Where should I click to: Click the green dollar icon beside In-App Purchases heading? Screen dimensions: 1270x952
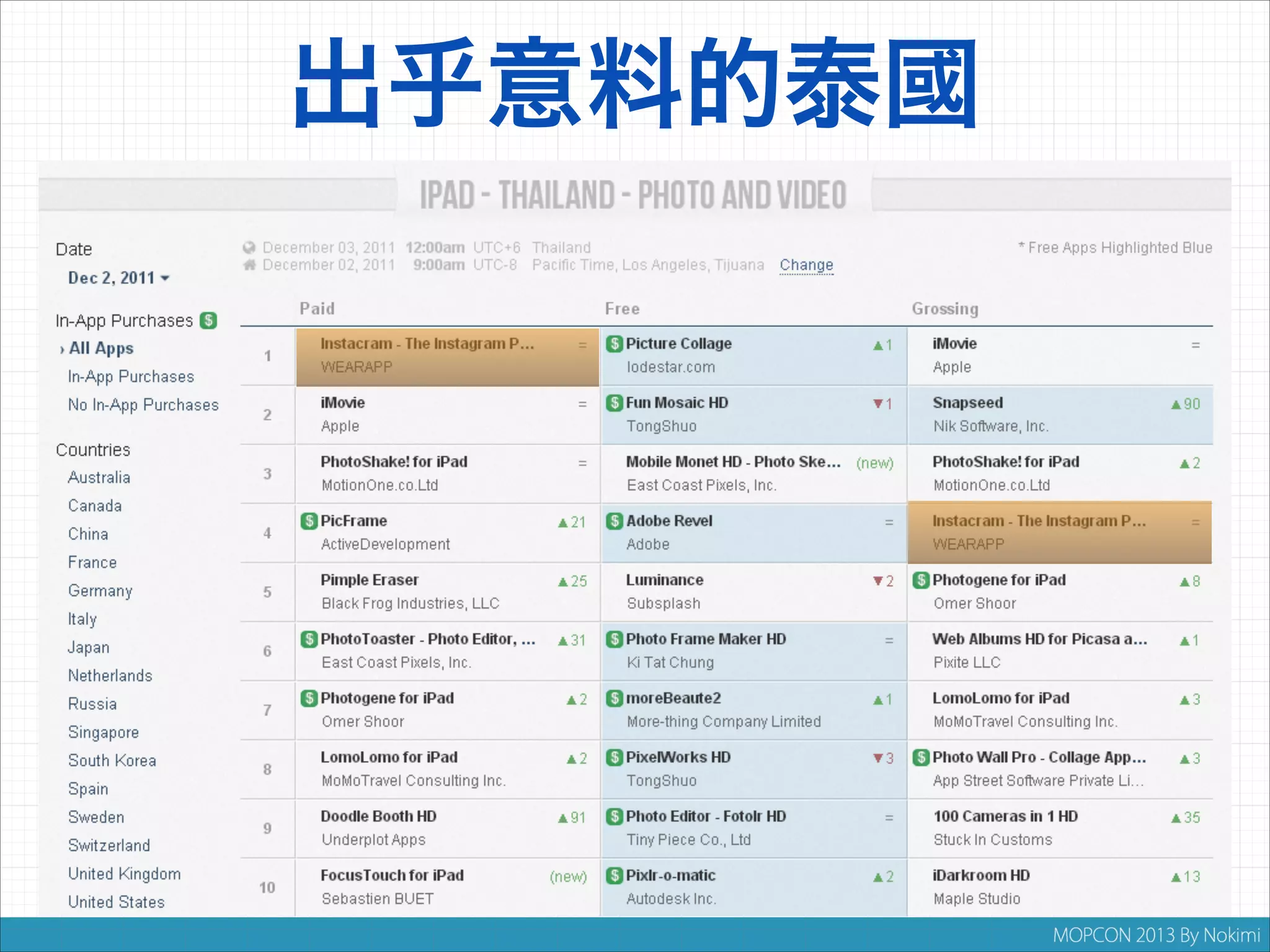pyautogui.click(x=208, y=320)
